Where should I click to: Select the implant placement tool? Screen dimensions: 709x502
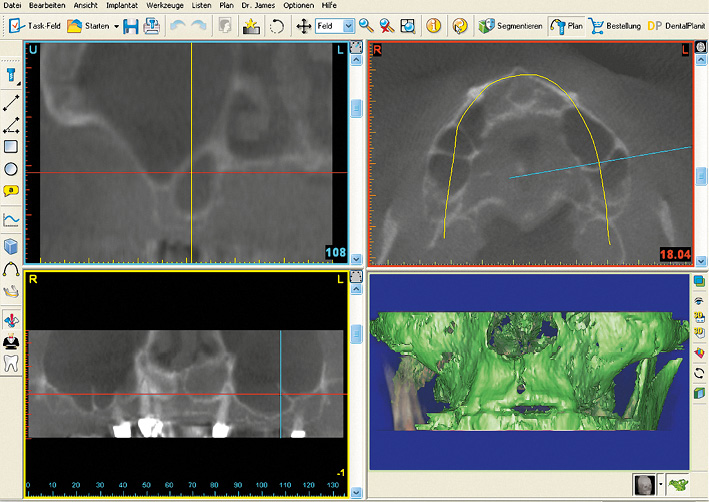pyautogui.click(x=11, y=74)
